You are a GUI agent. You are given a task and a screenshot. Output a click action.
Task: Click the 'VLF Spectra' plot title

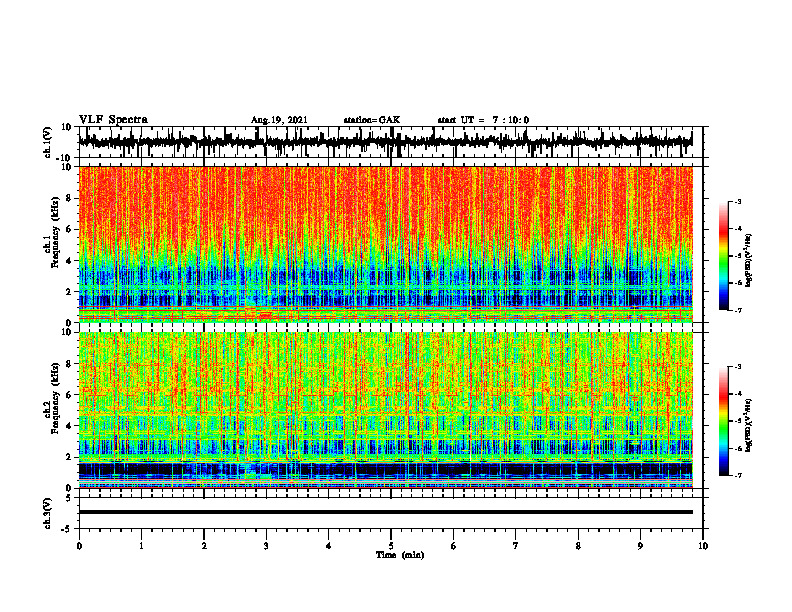point(113,120)
